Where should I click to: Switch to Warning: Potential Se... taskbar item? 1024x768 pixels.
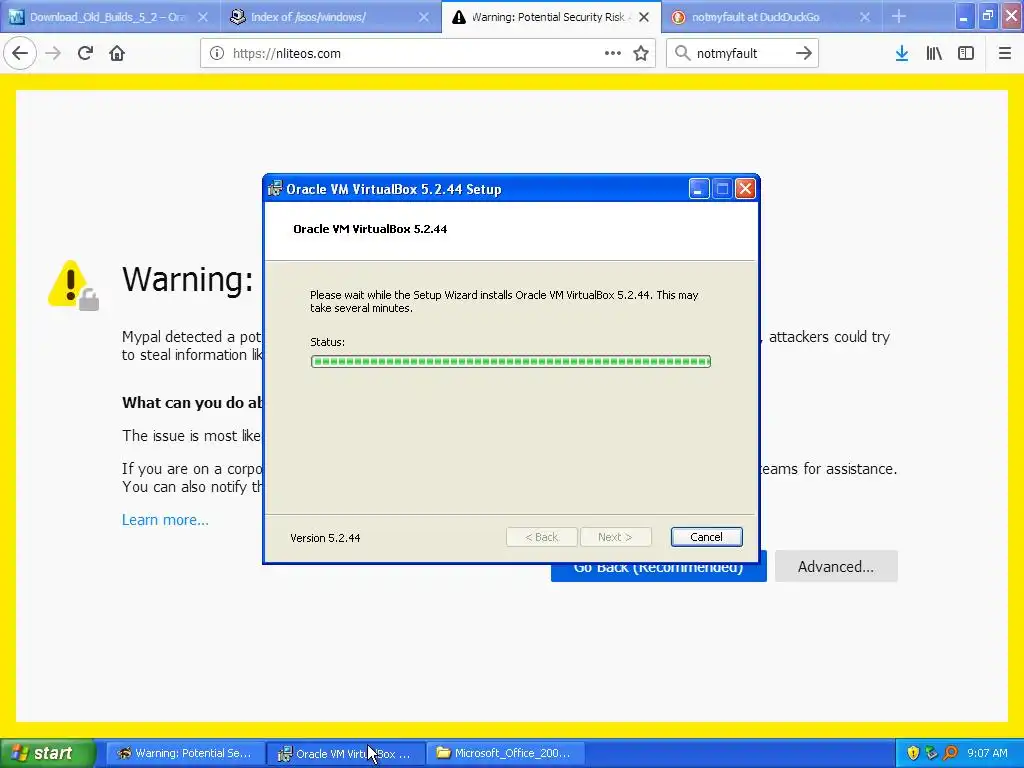[185, 754]
